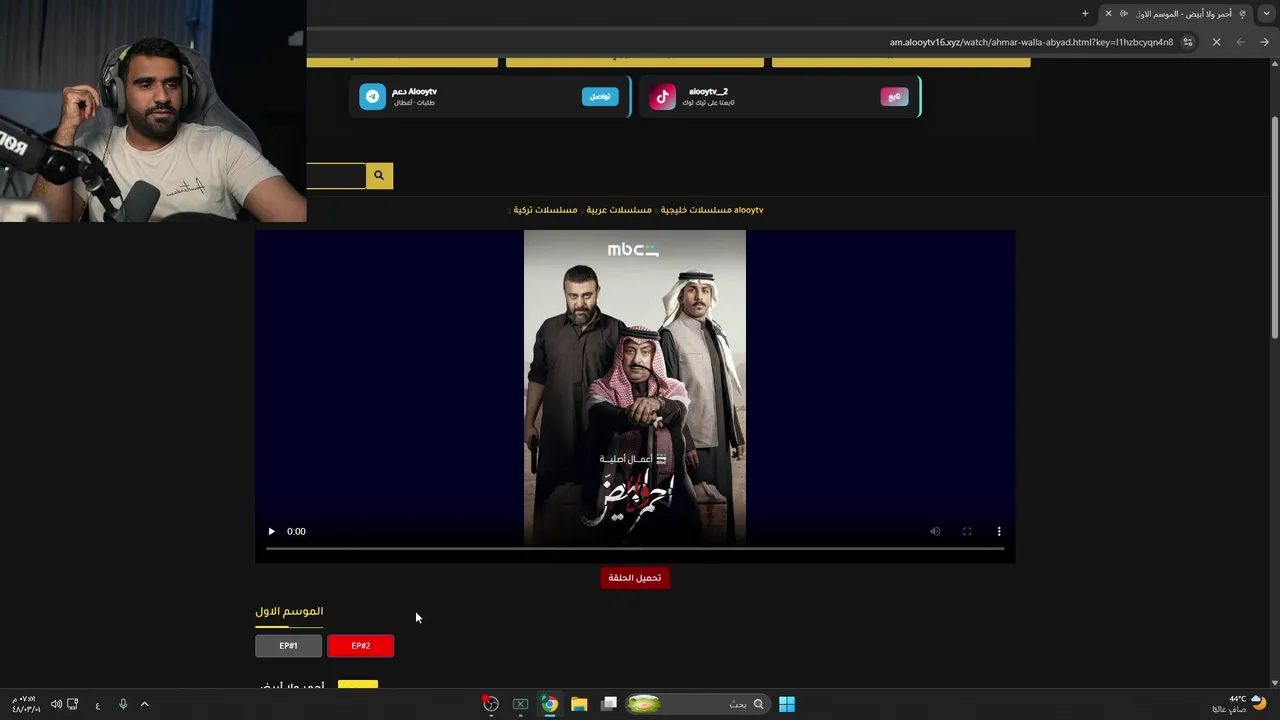Open the network icon in system tray
The width and height of the screenshot is (1280, 720).
coord(73,704)
